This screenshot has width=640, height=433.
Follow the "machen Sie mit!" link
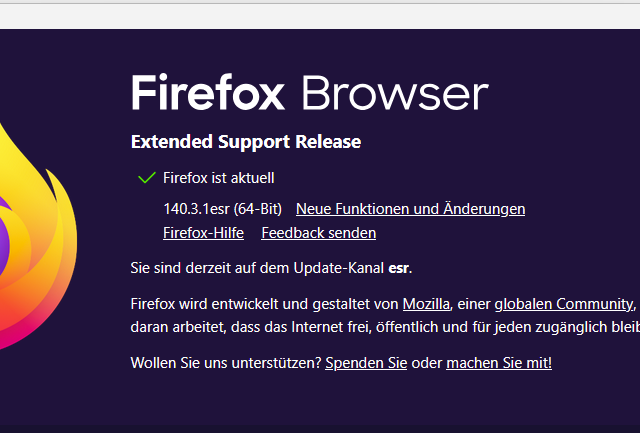click(498, 362)
